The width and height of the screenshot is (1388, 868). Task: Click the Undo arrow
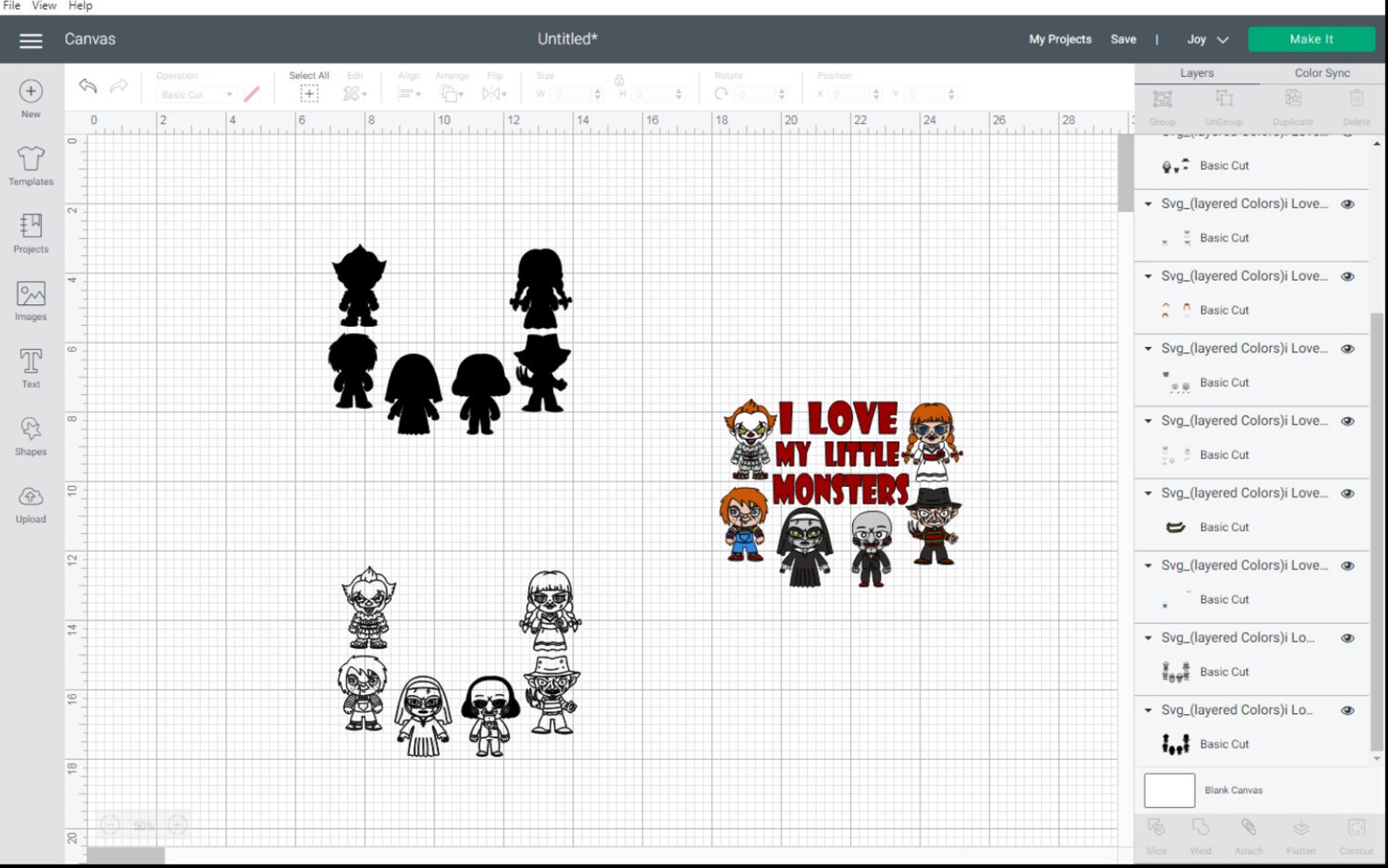click(87, 86)
